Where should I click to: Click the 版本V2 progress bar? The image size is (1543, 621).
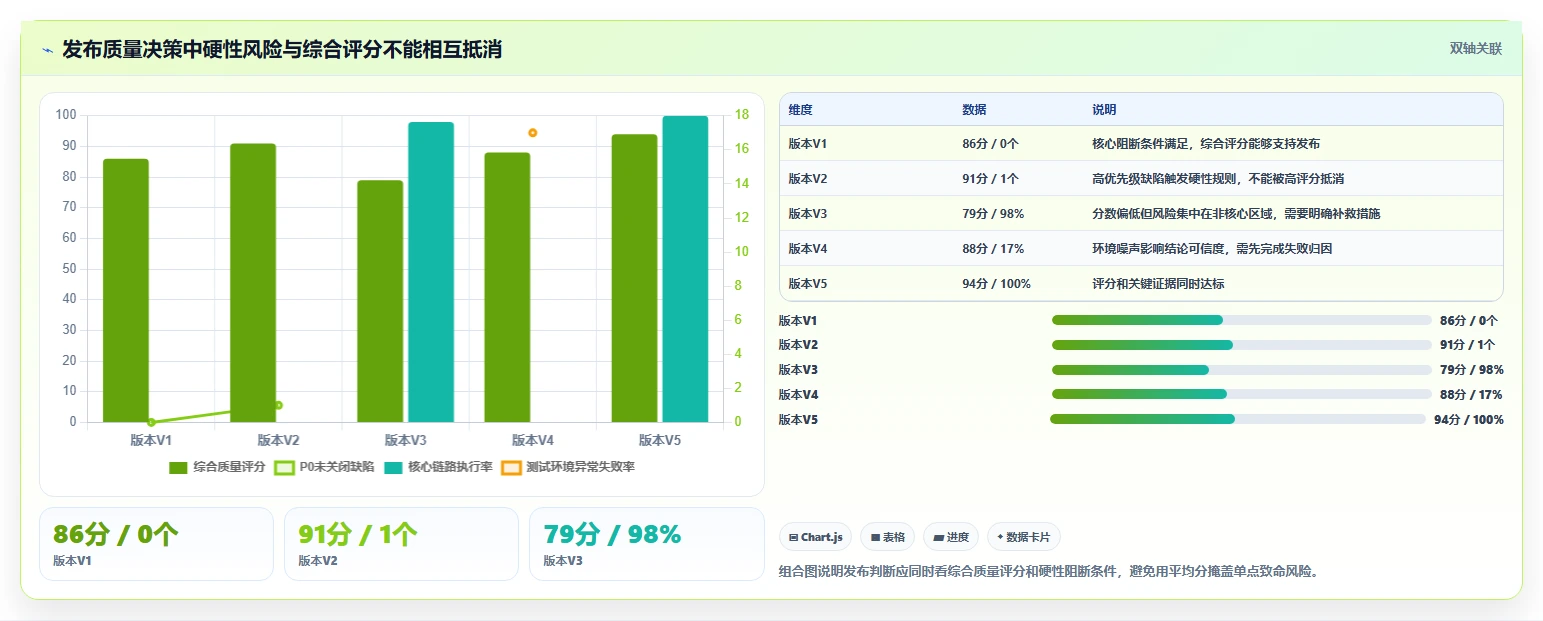click(x=1241, y=345)
